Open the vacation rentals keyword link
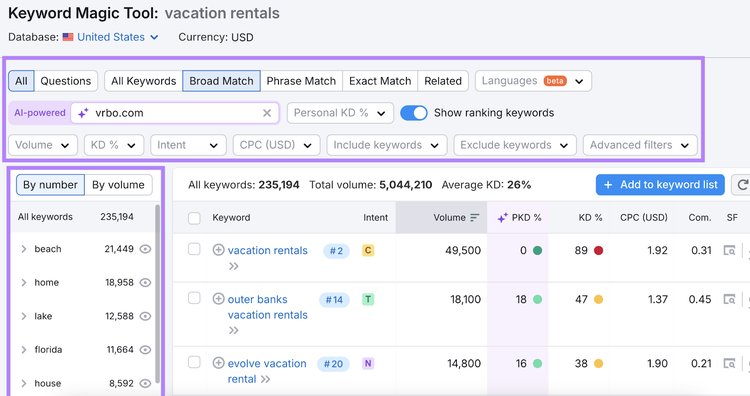 (267, 250)
